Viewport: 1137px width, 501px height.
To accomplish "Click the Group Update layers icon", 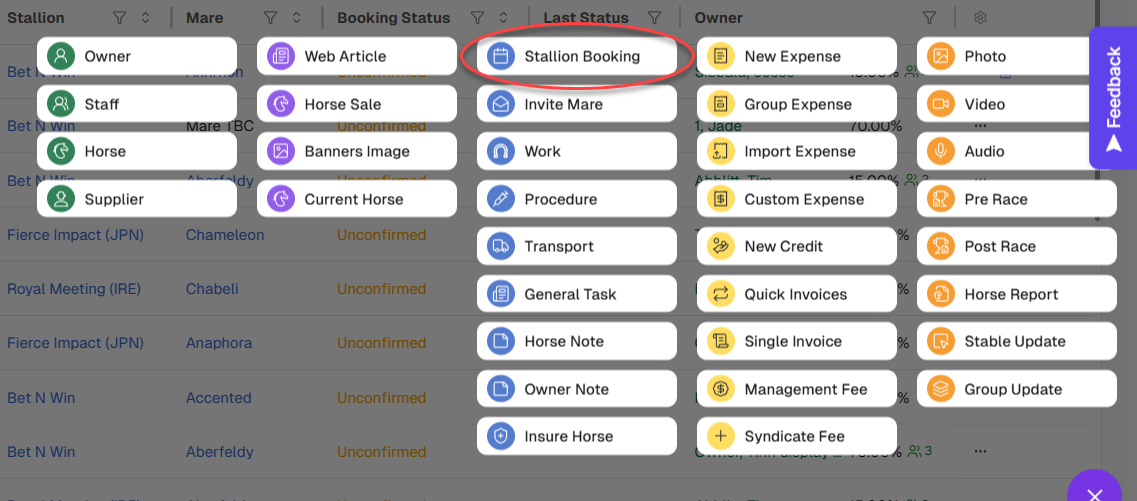I will (940, 389).
